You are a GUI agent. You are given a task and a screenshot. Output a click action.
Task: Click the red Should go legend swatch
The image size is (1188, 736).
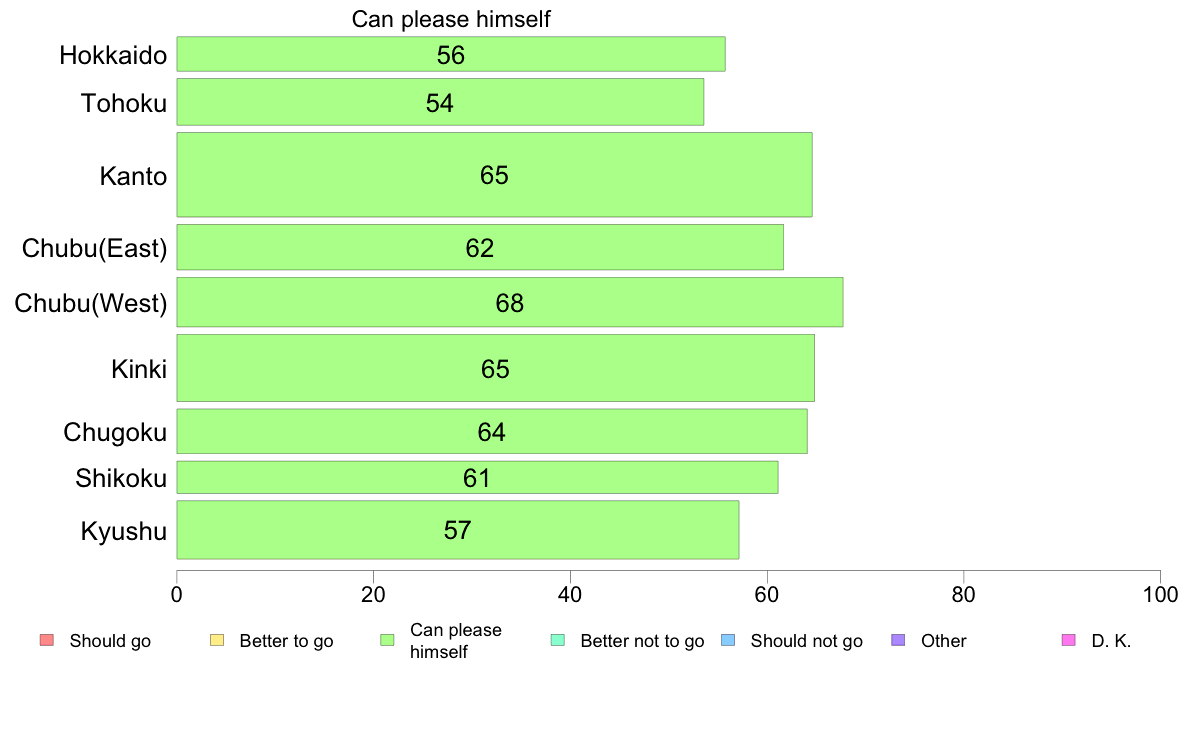click(x=47, y=640)
